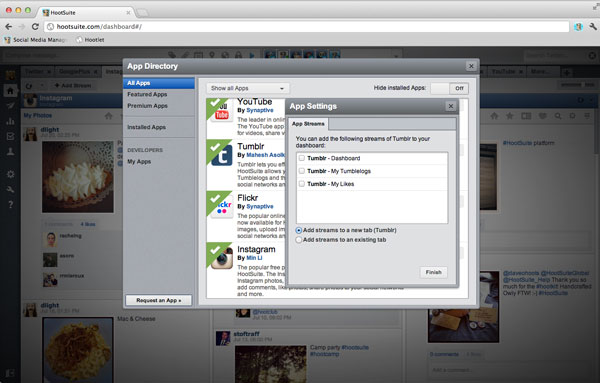Click the browser back arrow
The image size is (600, 383).
[x=8, y=26]
